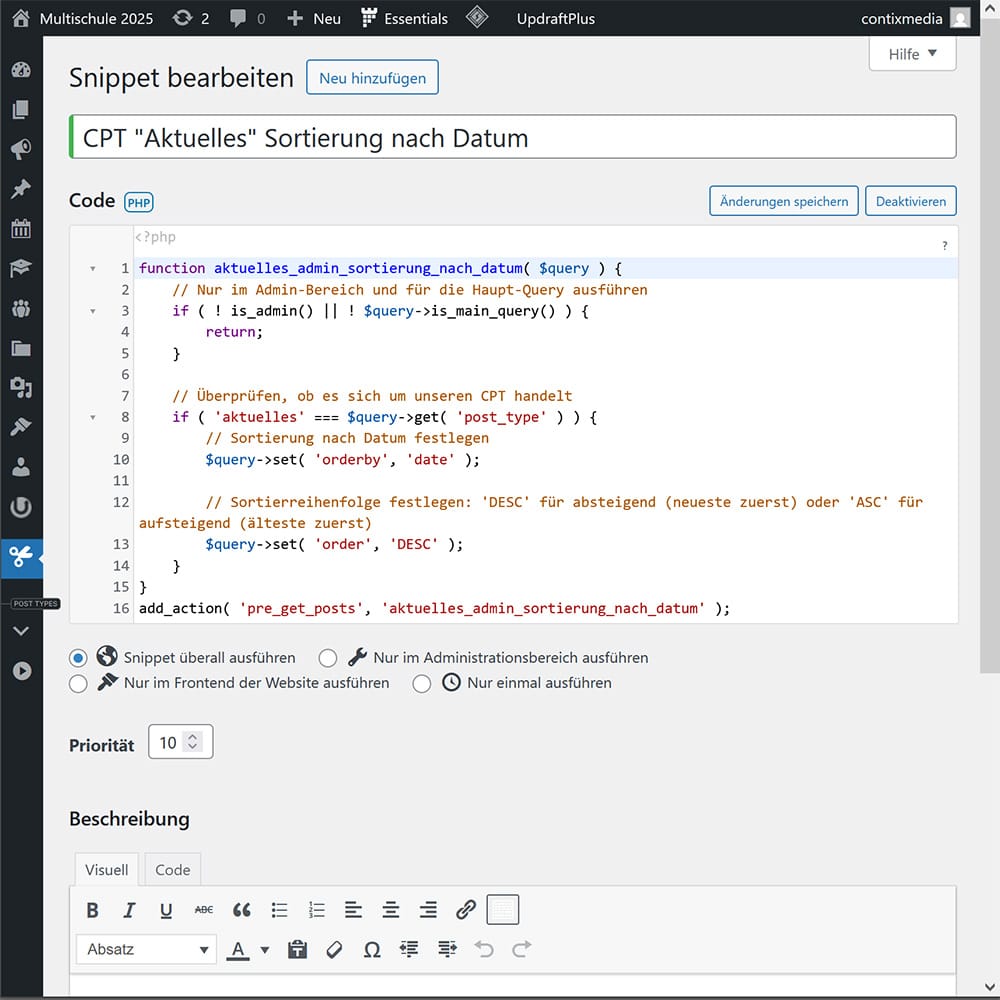Toggle bold formatting in description editor
This screenshot has height=1000, width=1000.
(93, 910)
